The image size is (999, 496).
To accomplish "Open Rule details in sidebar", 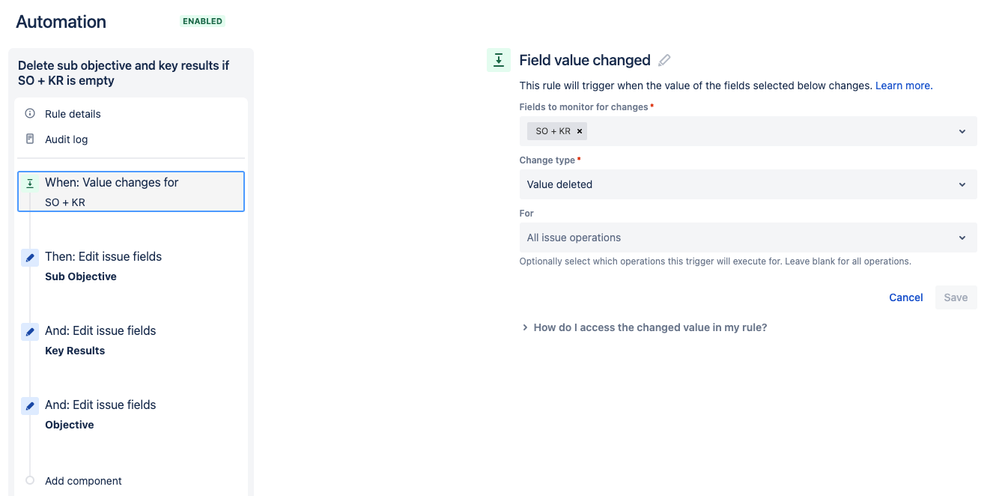I will 73,114.
